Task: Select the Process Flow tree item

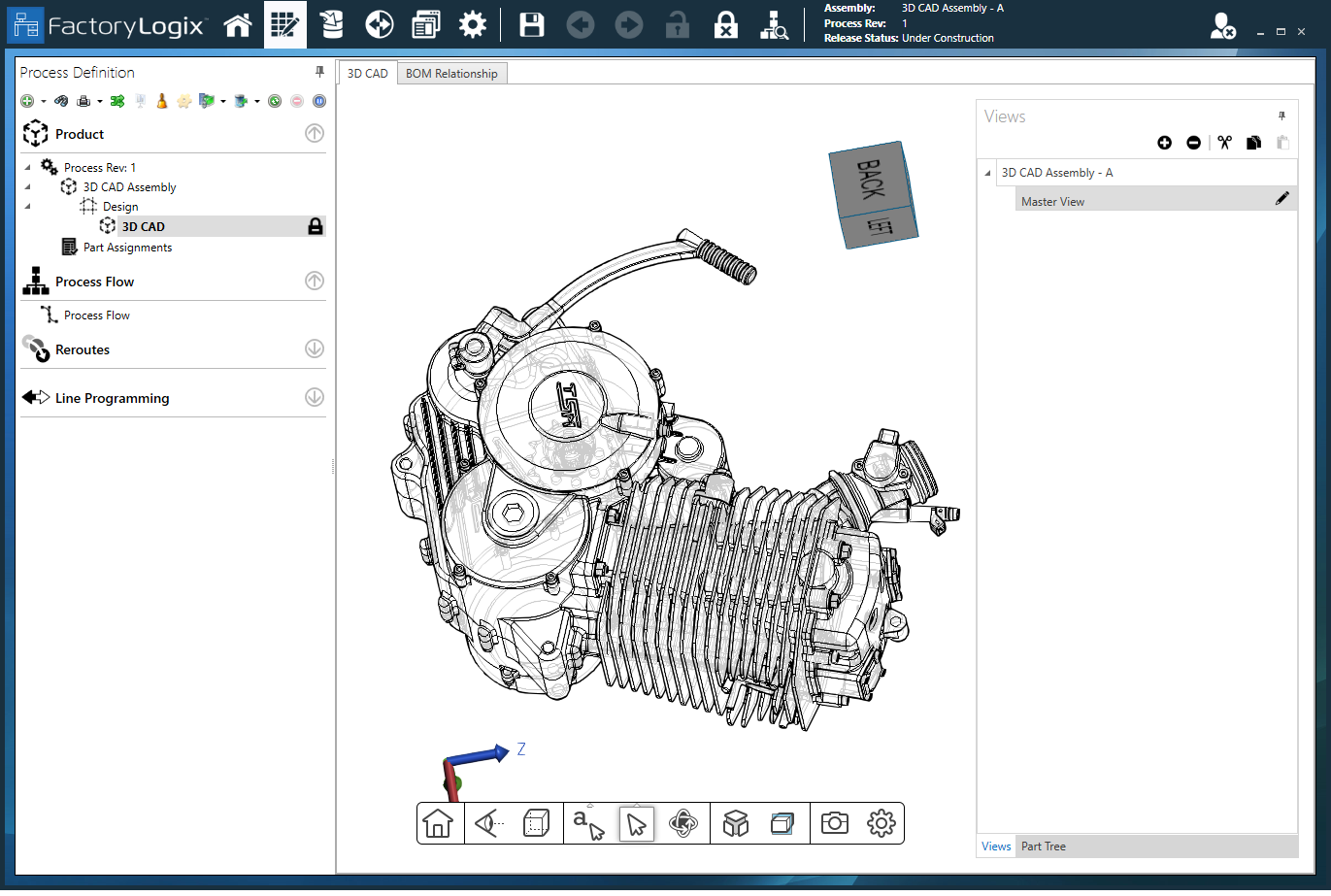Action: pos(96,315)
